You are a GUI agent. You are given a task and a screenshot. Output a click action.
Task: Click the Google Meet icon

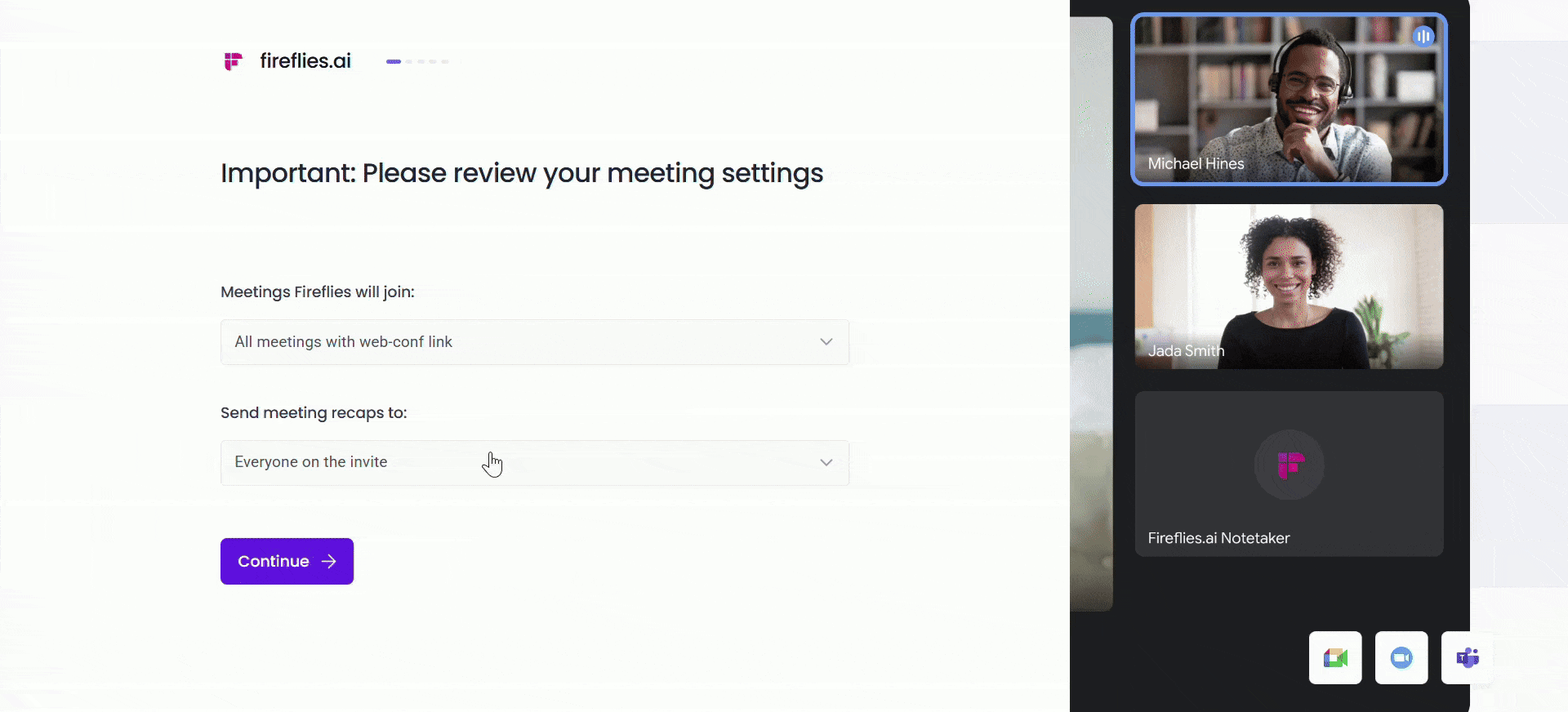pos(1335,657)
